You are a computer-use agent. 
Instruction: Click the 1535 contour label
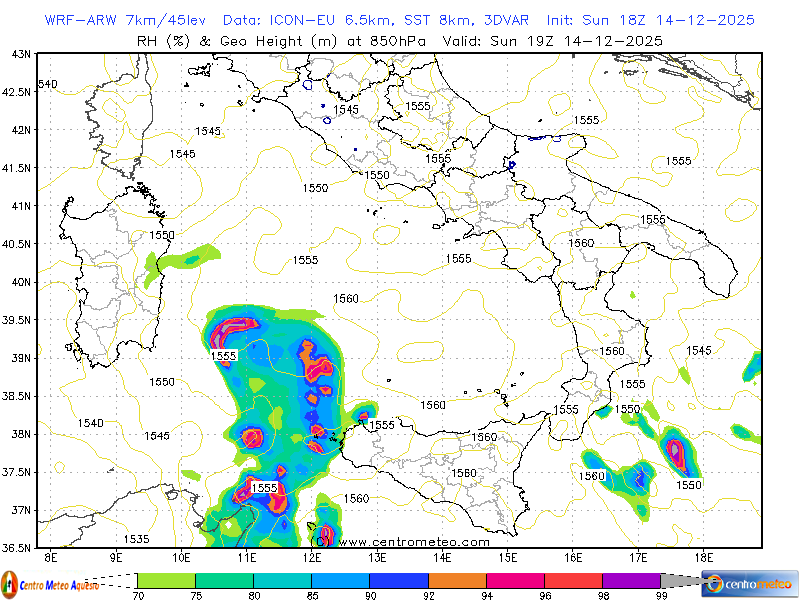point(136,539)
